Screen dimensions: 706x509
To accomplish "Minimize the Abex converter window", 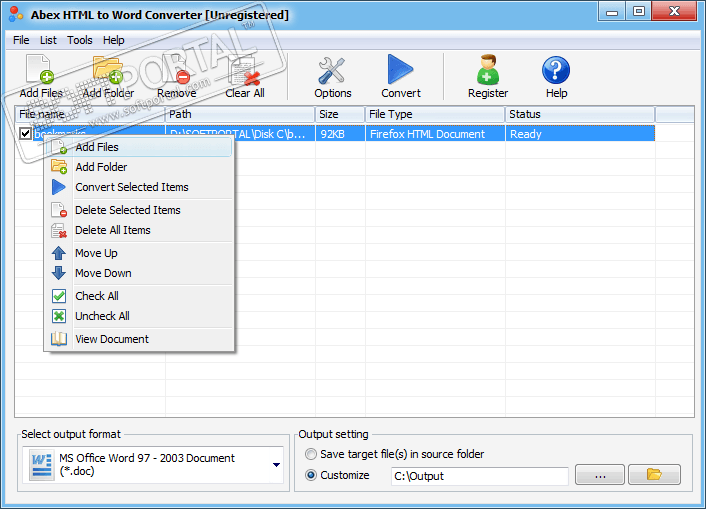I will point(612,12).
